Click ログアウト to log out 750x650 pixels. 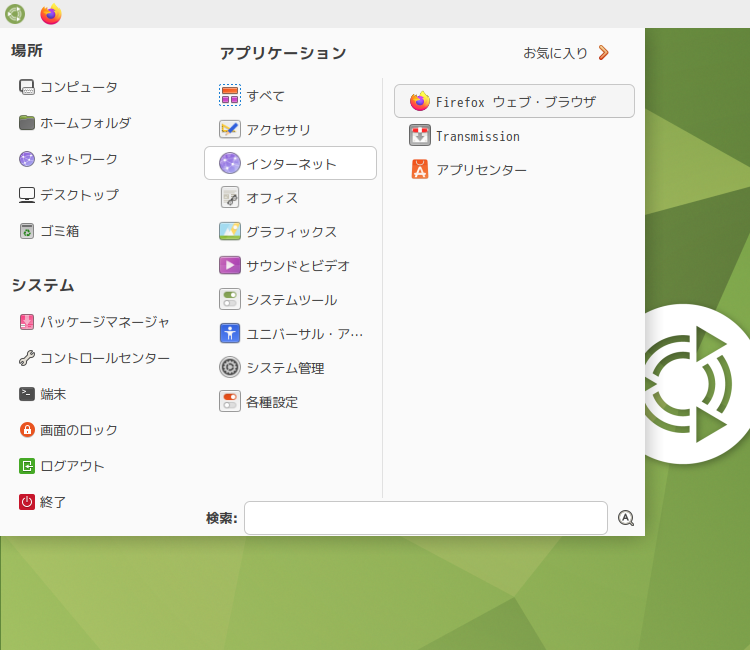click(x=62, y=466)
